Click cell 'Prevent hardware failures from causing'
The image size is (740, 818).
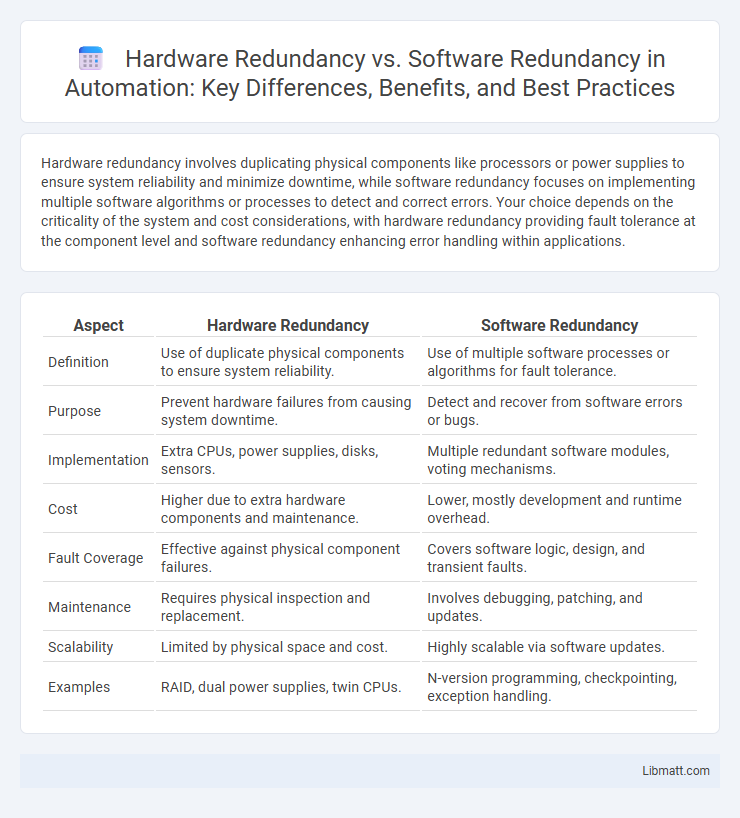pyautogui.click(x=286, y=411)
